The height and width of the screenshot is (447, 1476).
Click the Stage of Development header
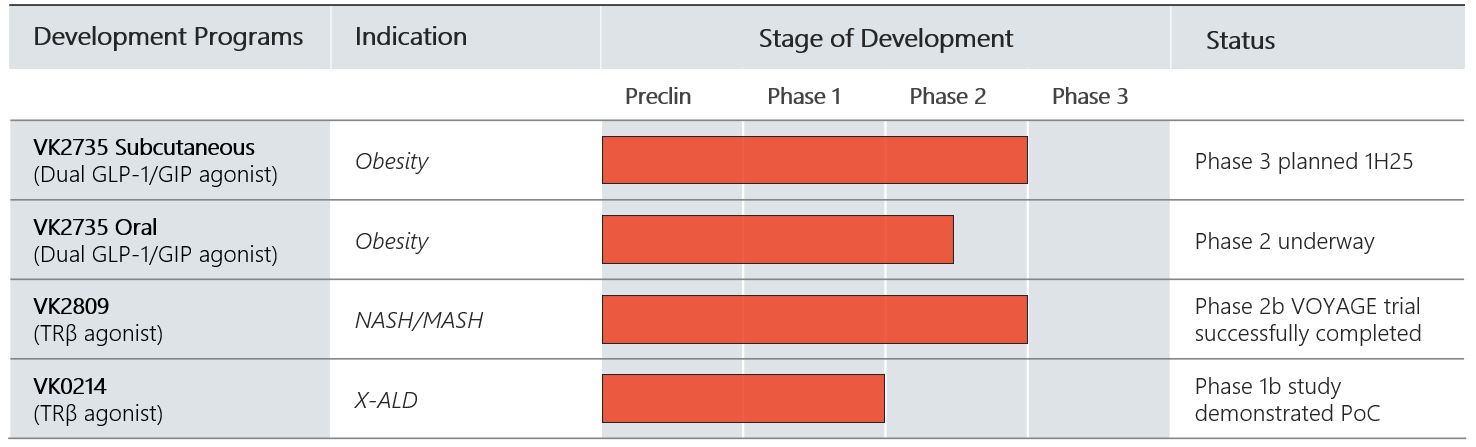(x=885, y=39)
